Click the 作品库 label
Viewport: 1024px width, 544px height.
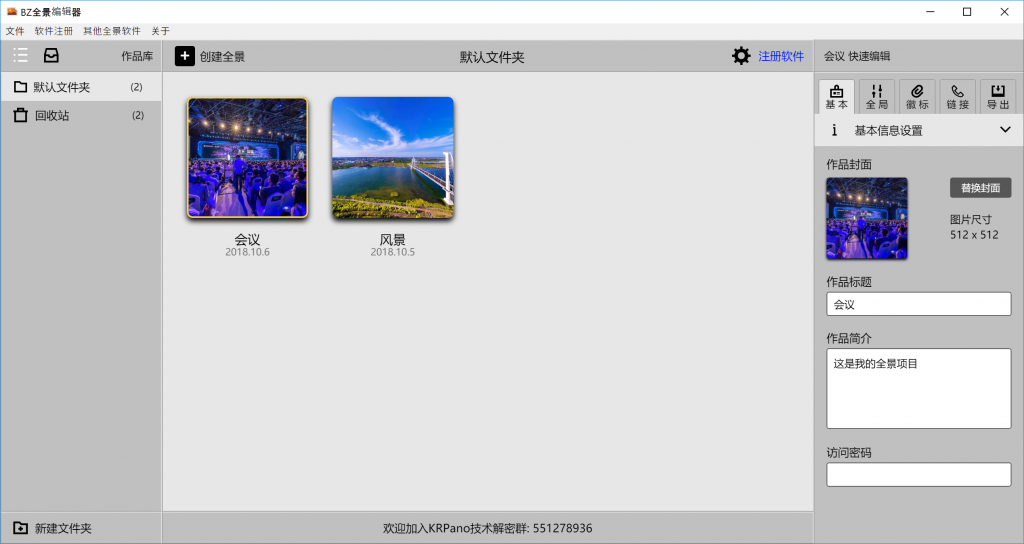(x=137, y=56)
